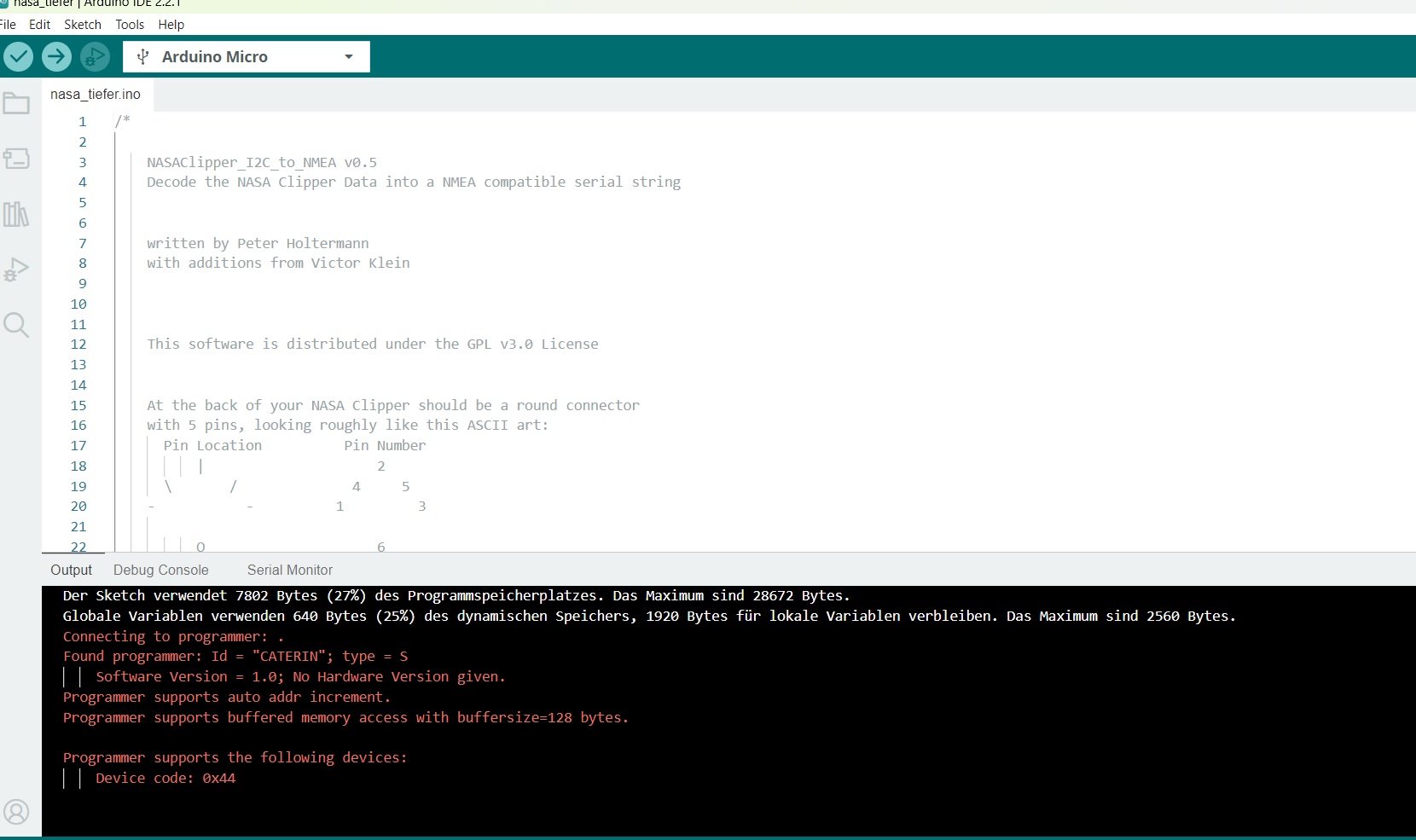Open the Debug panel sidebar icon
This screenshot has height=840, width=1416.
(16, 269)
